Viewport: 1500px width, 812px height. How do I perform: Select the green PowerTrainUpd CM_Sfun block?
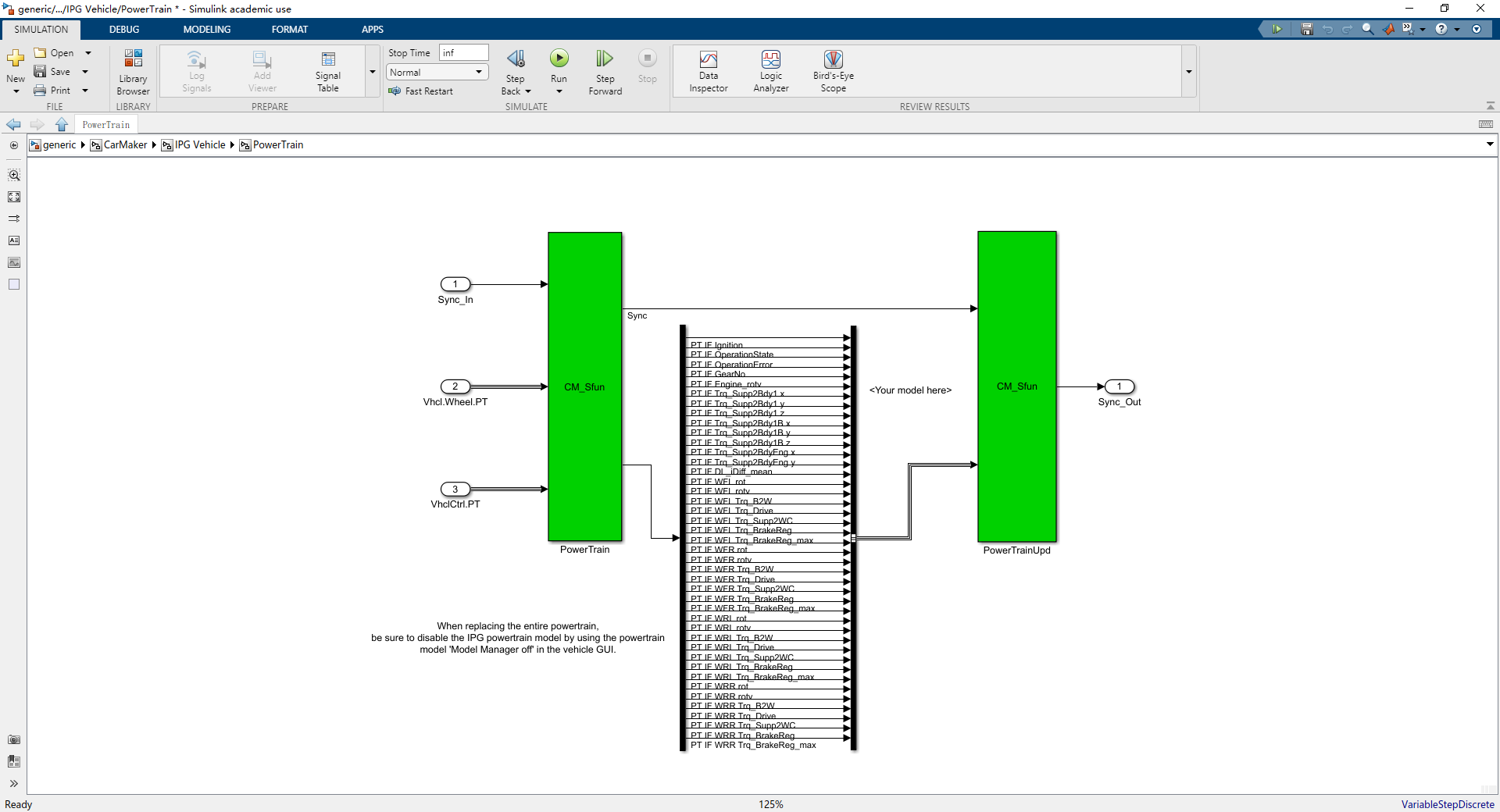coord(1016,386)
